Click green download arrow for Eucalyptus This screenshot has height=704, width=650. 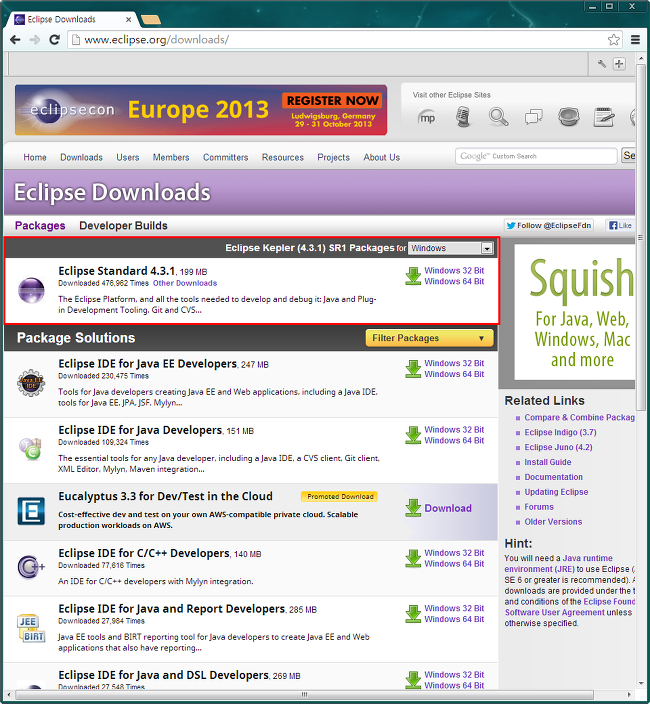(x=413, y=508)
